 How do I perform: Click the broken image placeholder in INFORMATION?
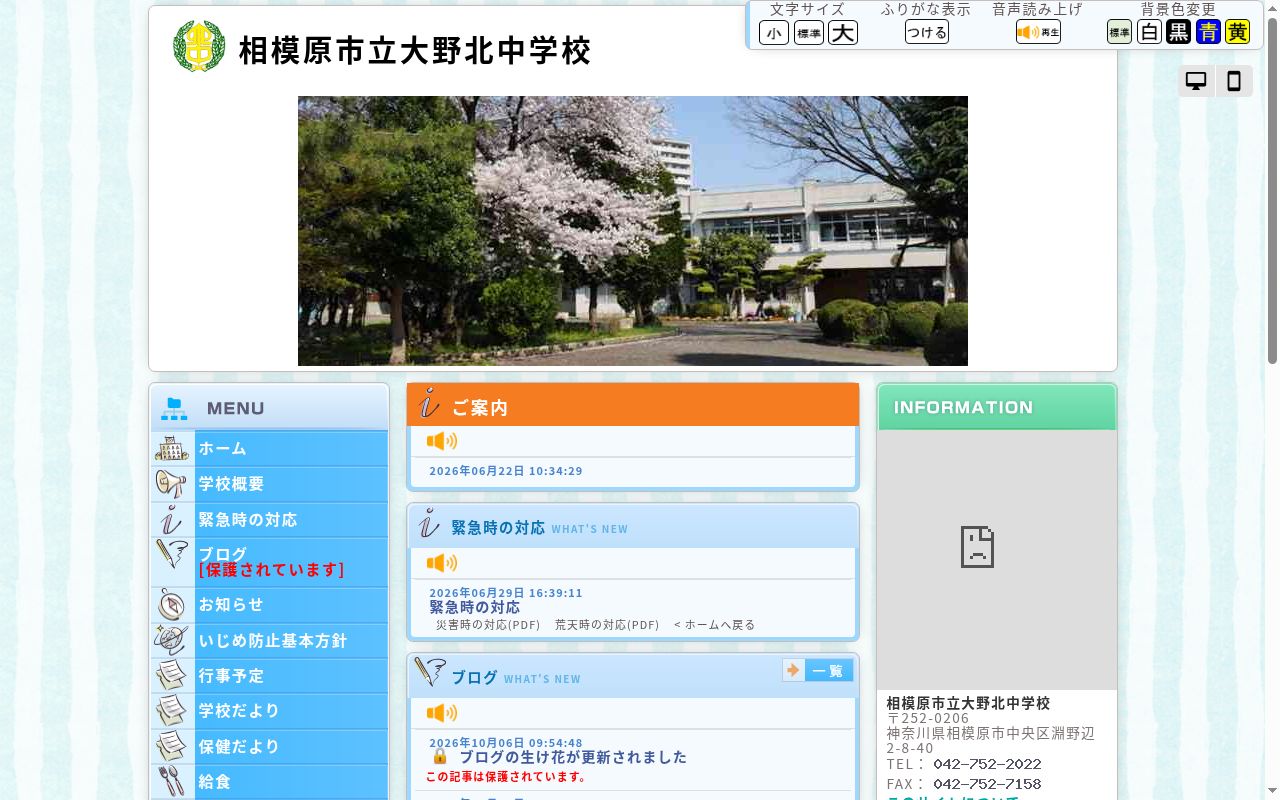point(977,547)
